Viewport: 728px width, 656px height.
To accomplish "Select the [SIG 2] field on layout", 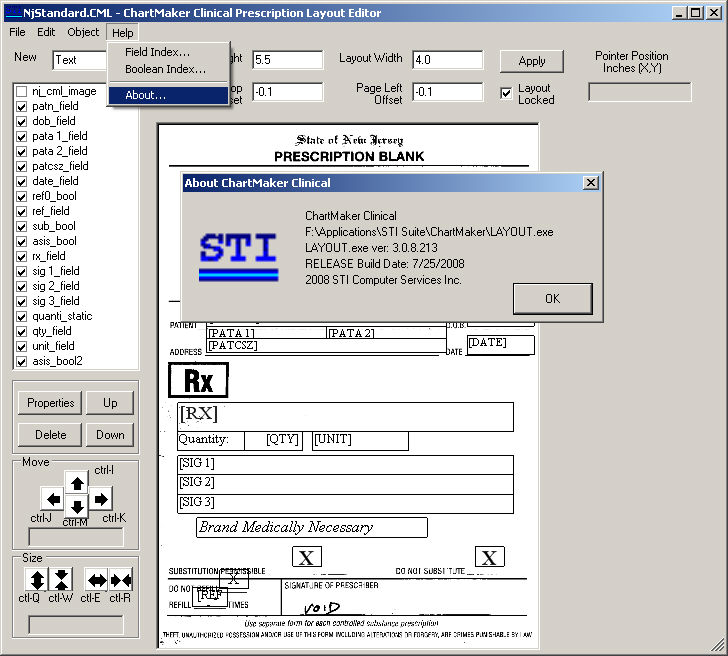I will 345,484.
